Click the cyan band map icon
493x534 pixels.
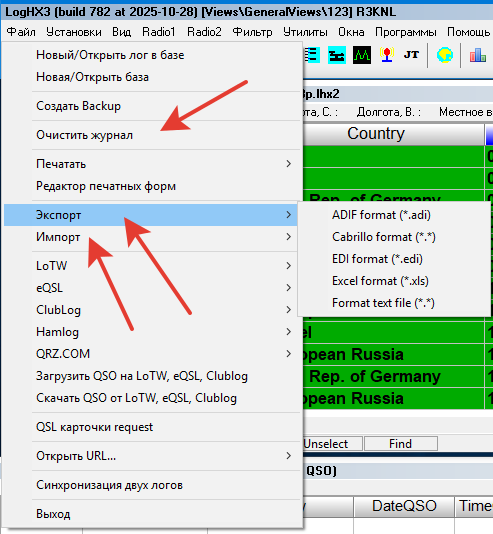pos(337,55)
